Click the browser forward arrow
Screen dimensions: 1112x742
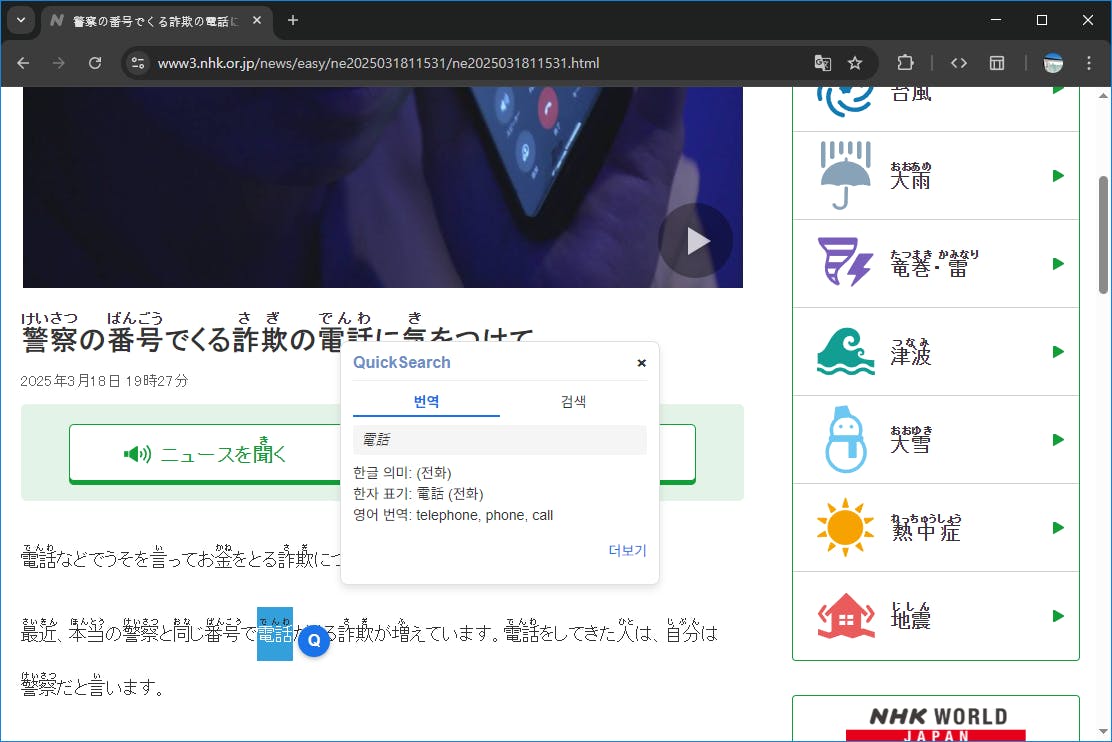point(59,63)
